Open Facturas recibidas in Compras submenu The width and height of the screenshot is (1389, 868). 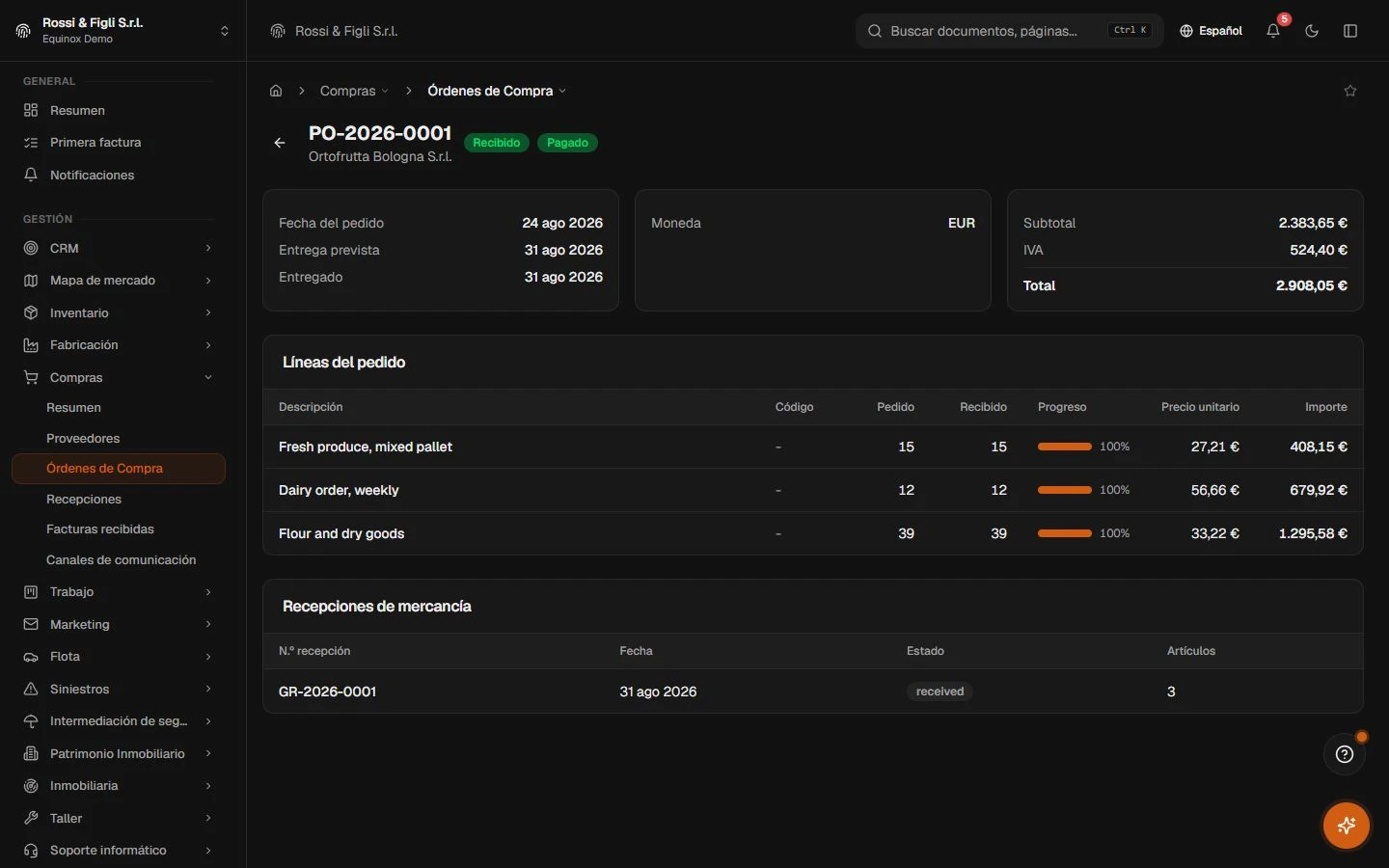tap(100, 529)
